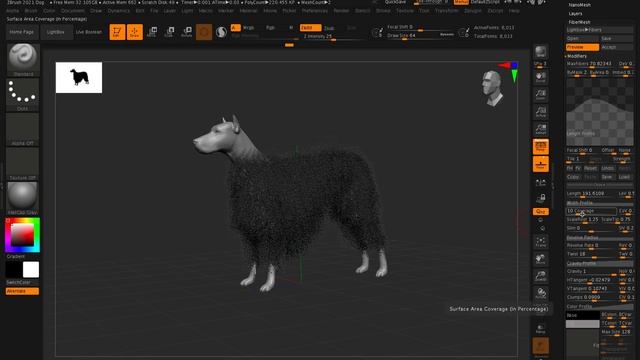Adjust the Z Intensity slider
This screenshot has height=360, width=640.
tap(331, 36)
